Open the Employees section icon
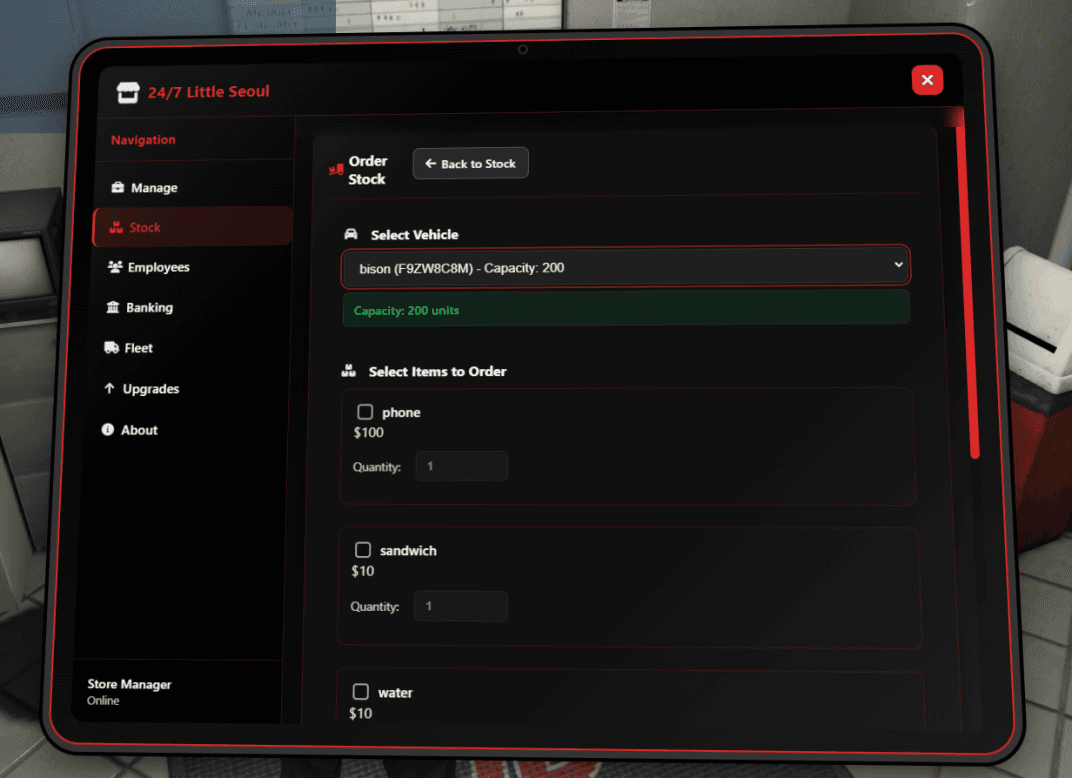This screenshot has width=1072, height=778. pyautogui.click(x=115, y=267)
